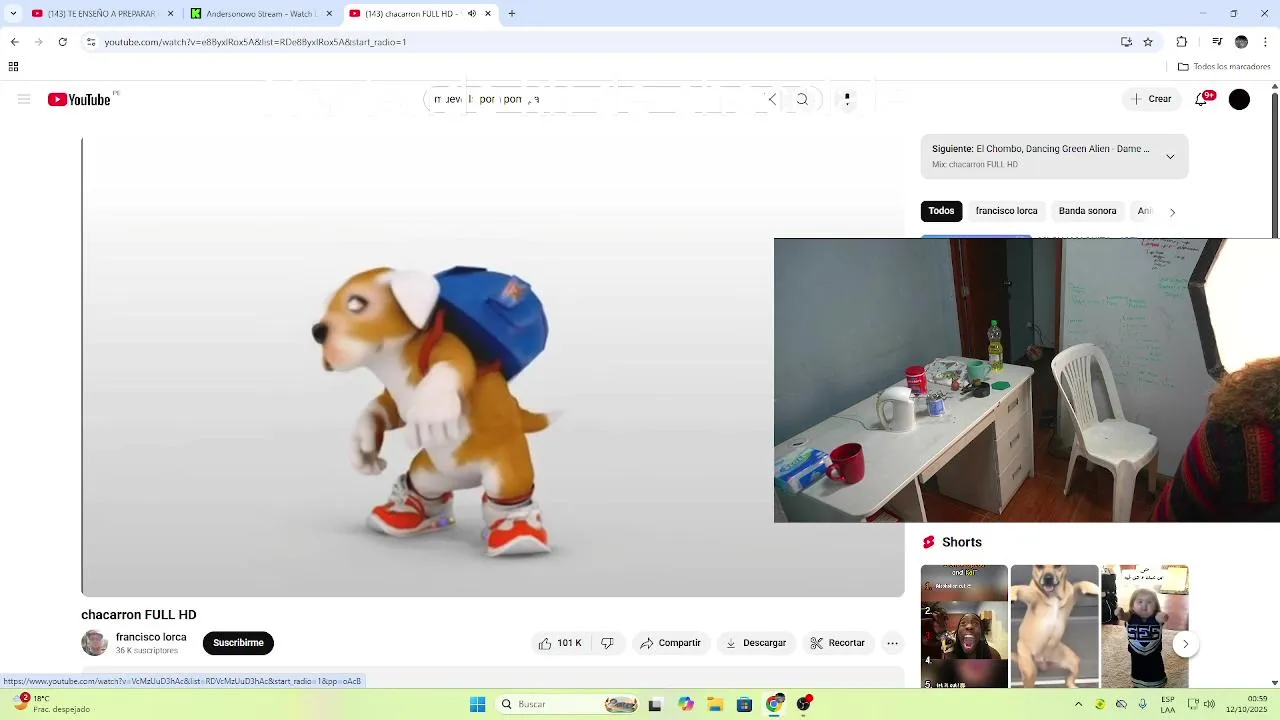Open the YouTube guide hamburger menu
The image size is (1280, 720).
tap(24, 99)
